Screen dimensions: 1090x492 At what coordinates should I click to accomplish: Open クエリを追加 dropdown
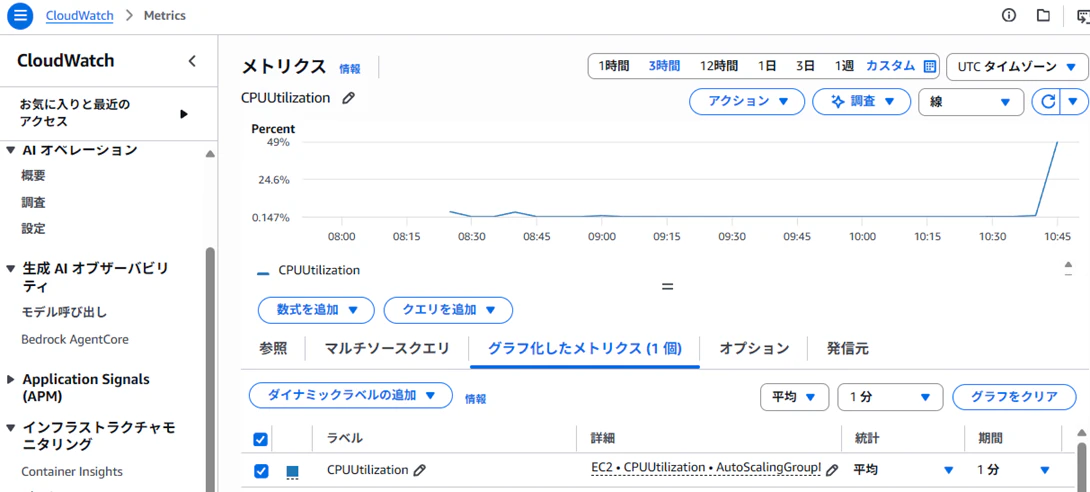pos(448,310)
